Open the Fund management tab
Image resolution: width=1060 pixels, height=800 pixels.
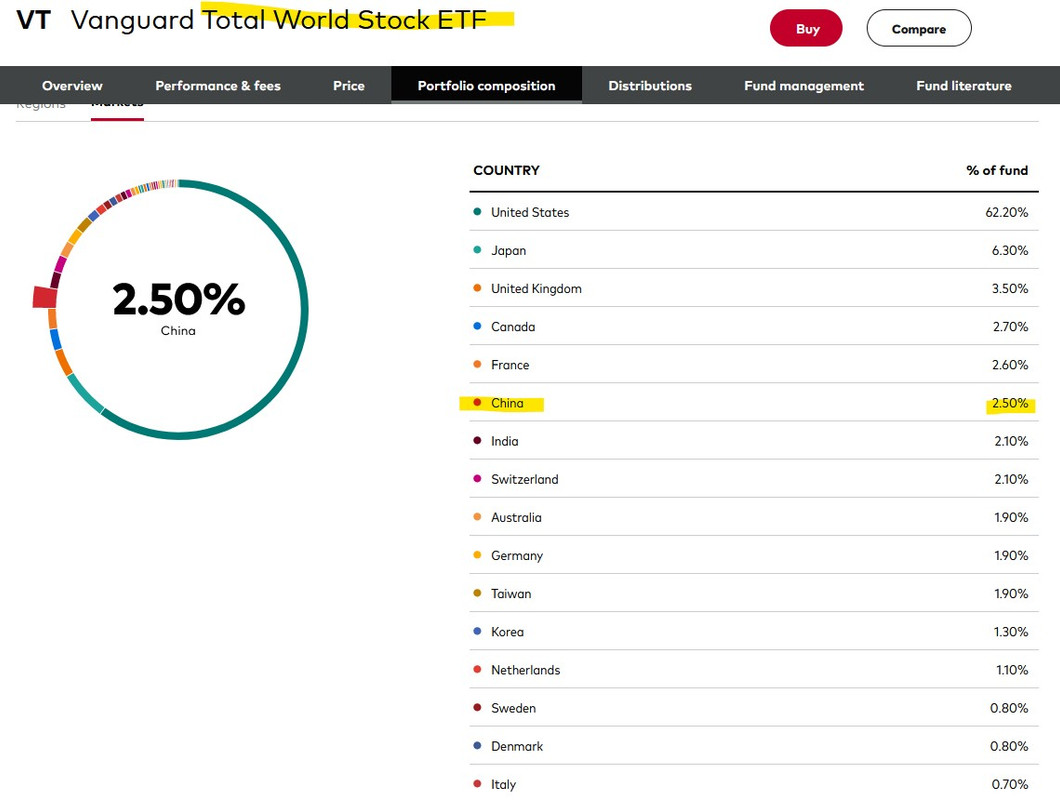(804, 85)
